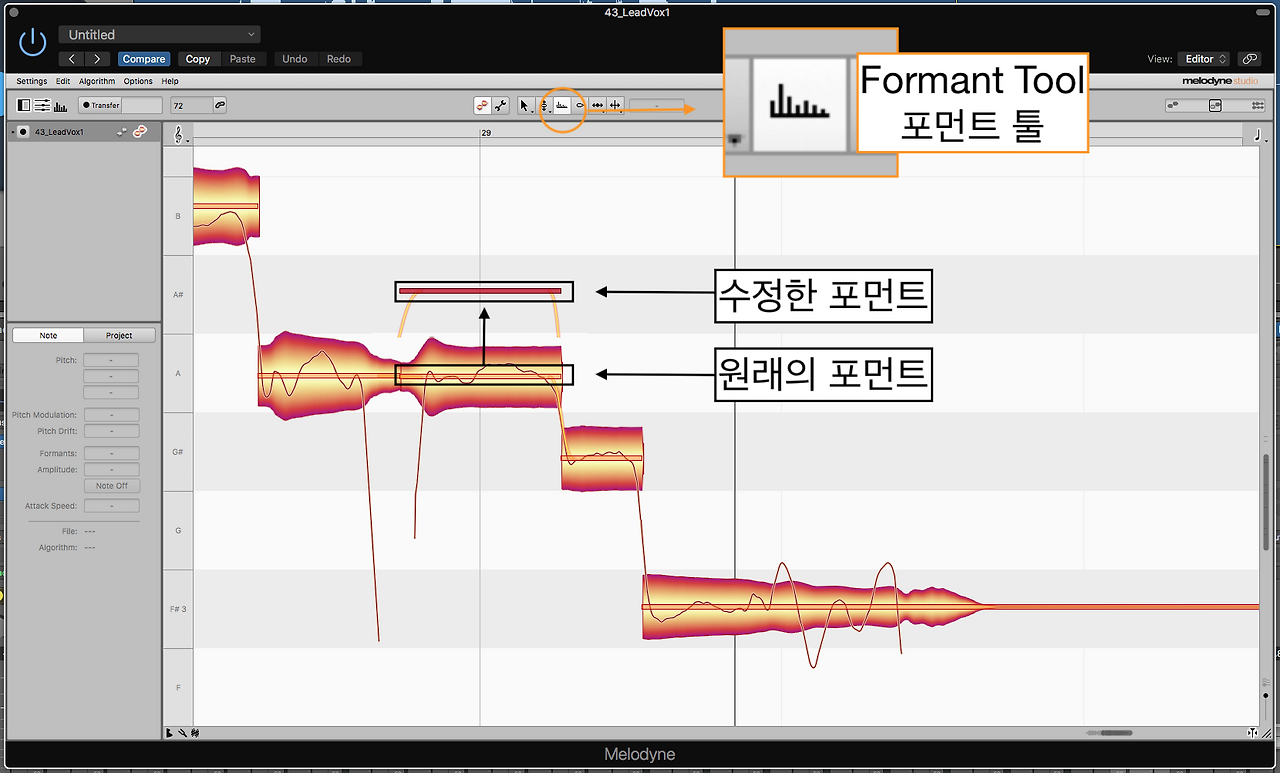Toggle record arm for 43_LeadVox1 track
Viewport: 1280px width, 773px height.
(23, 132)
